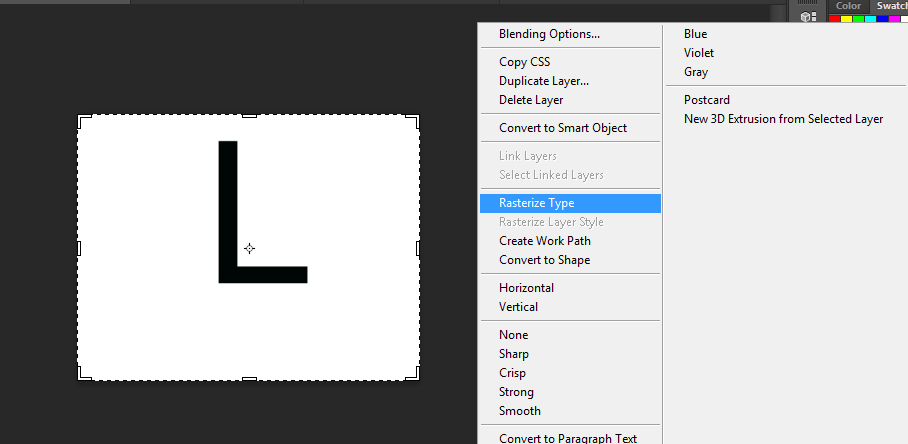Select Convert to Smart Object

click(x=562, y=128)
